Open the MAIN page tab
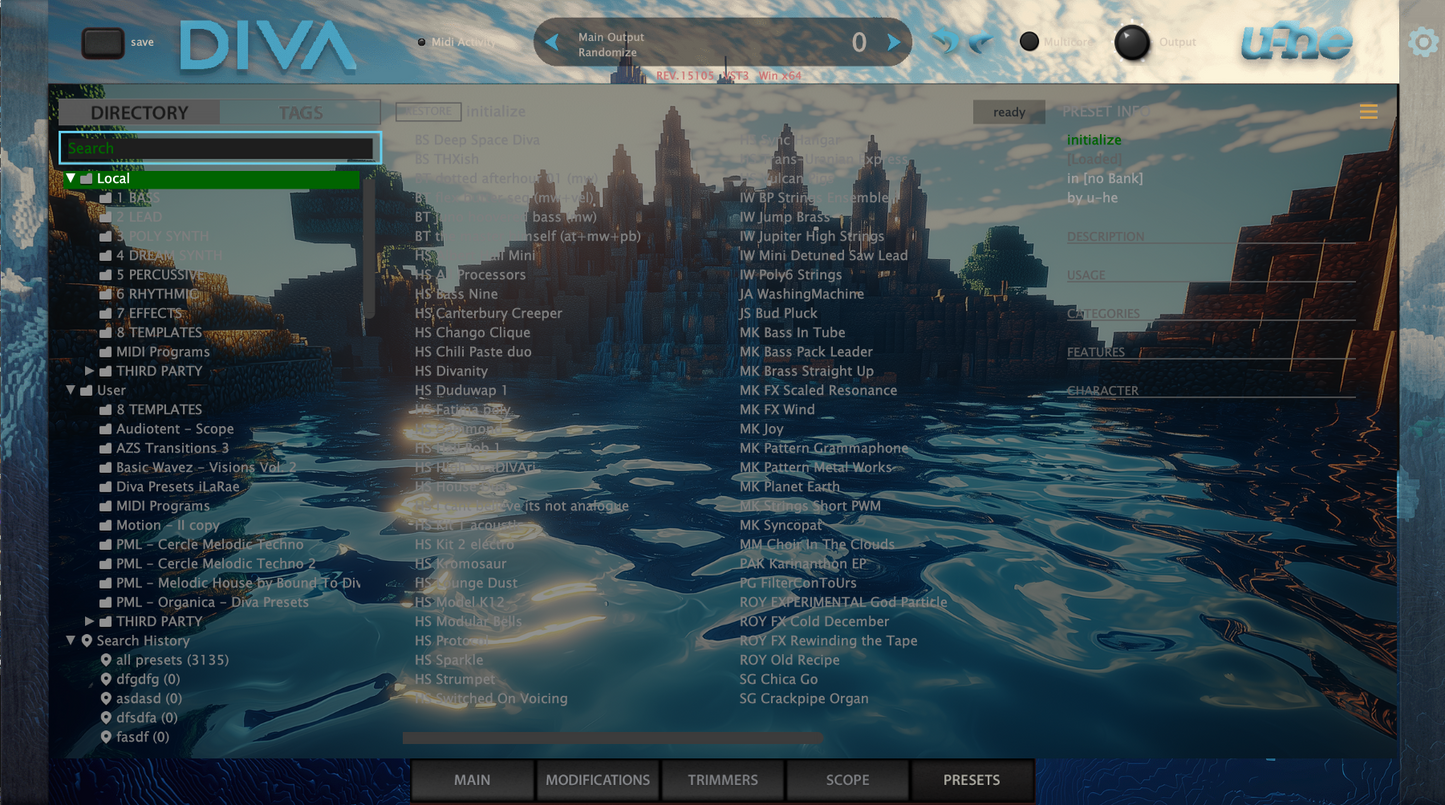 click(x=472, y=780)
